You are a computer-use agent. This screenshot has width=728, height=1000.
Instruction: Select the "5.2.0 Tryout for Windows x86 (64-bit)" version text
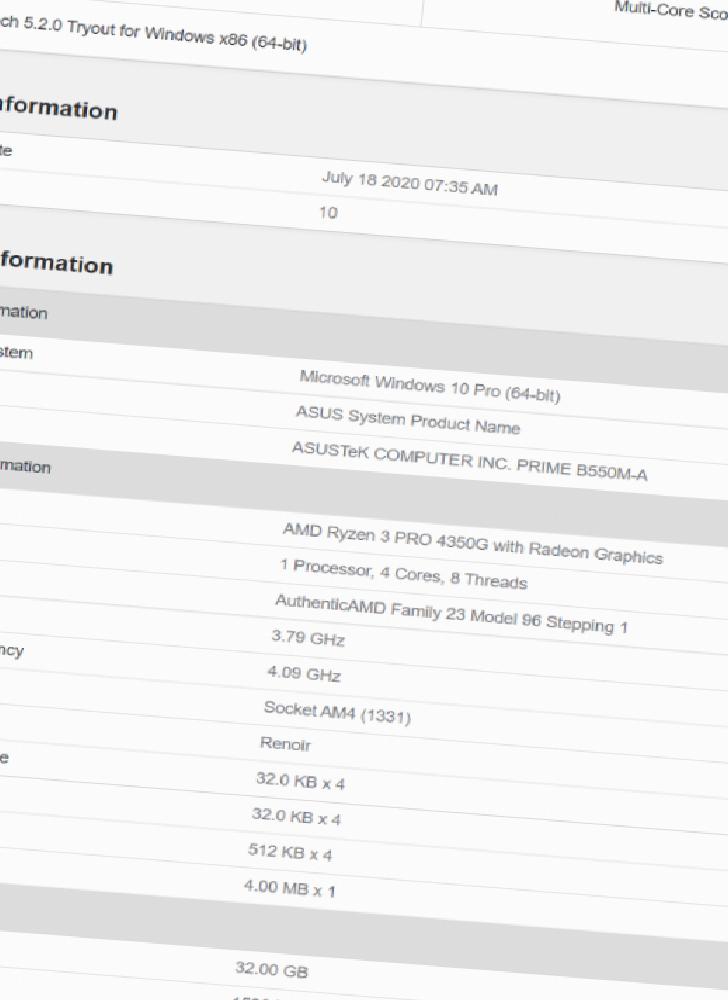point(165,34)
